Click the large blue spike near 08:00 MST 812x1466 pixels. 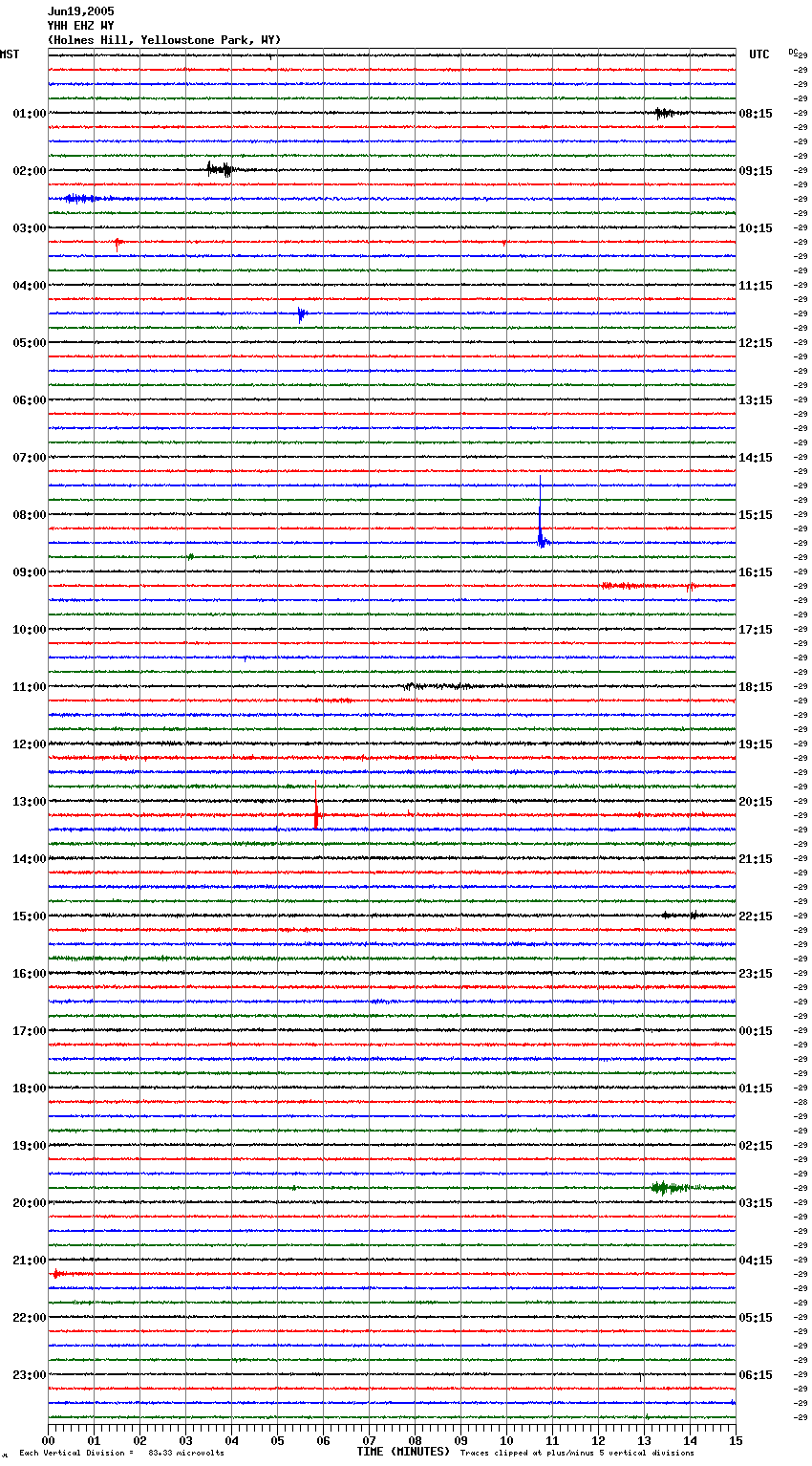click(541, 514)
